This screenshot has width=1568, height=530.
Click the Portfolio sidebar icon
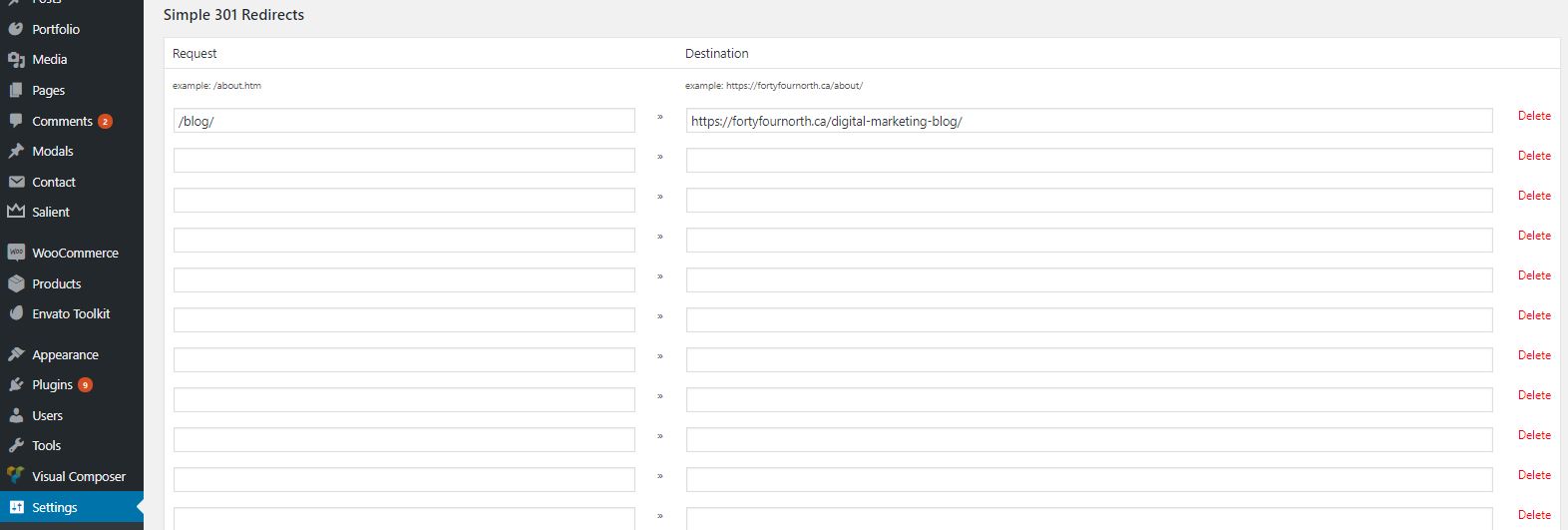(16, 29)
